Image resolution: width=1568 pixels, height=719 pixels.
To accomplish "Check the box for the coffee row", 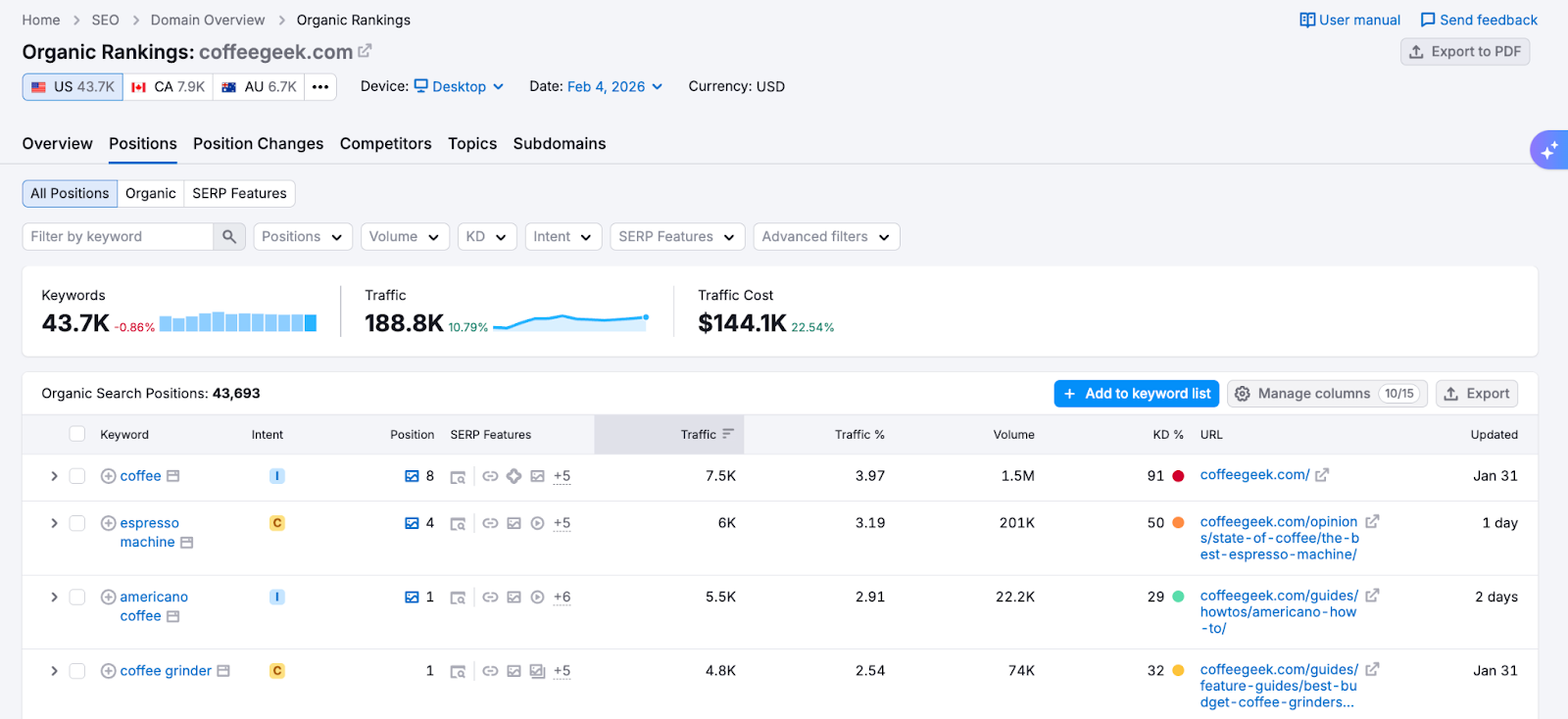I will 77,476.
